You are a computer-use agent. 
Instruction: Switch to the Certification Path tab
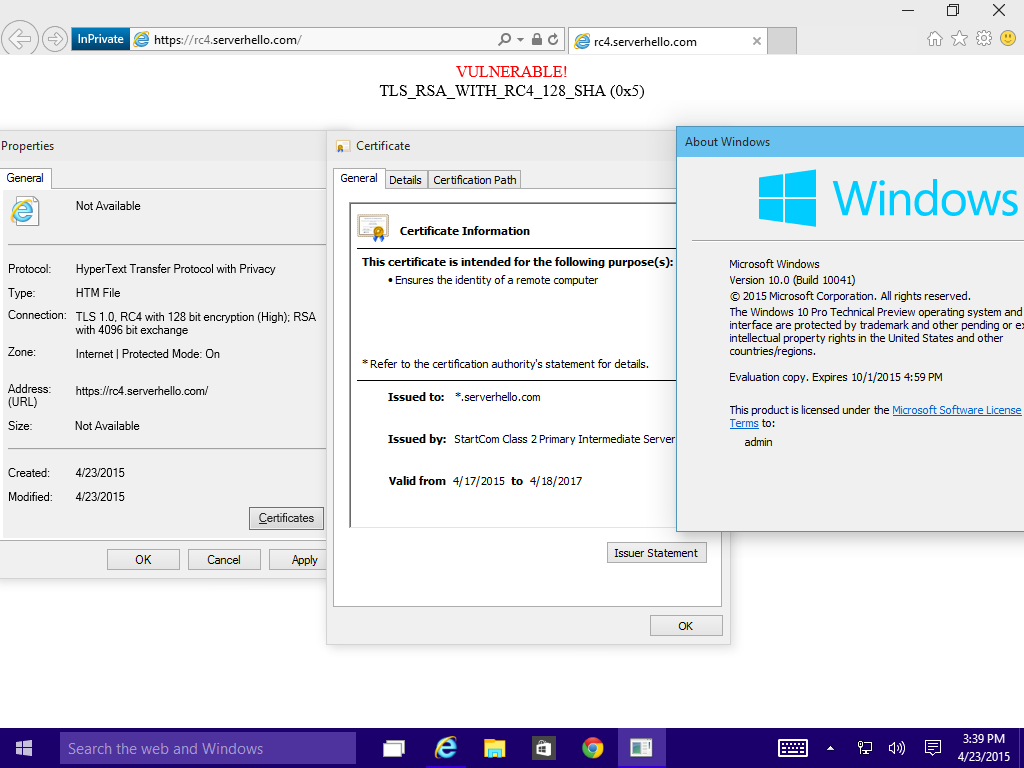[475, 180]
